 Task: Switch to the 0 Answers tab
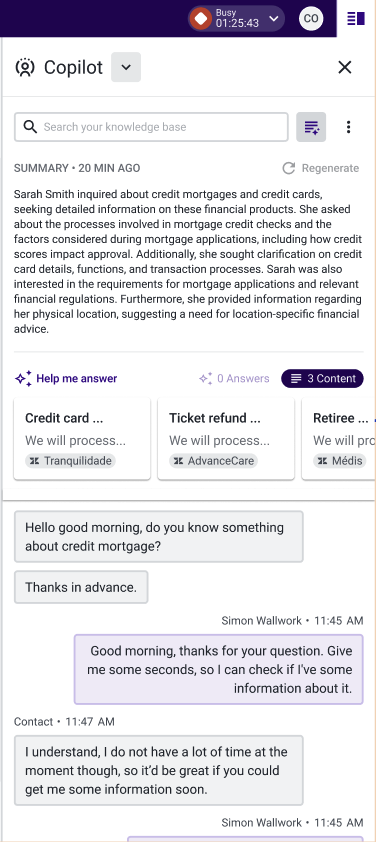(234, 379)
